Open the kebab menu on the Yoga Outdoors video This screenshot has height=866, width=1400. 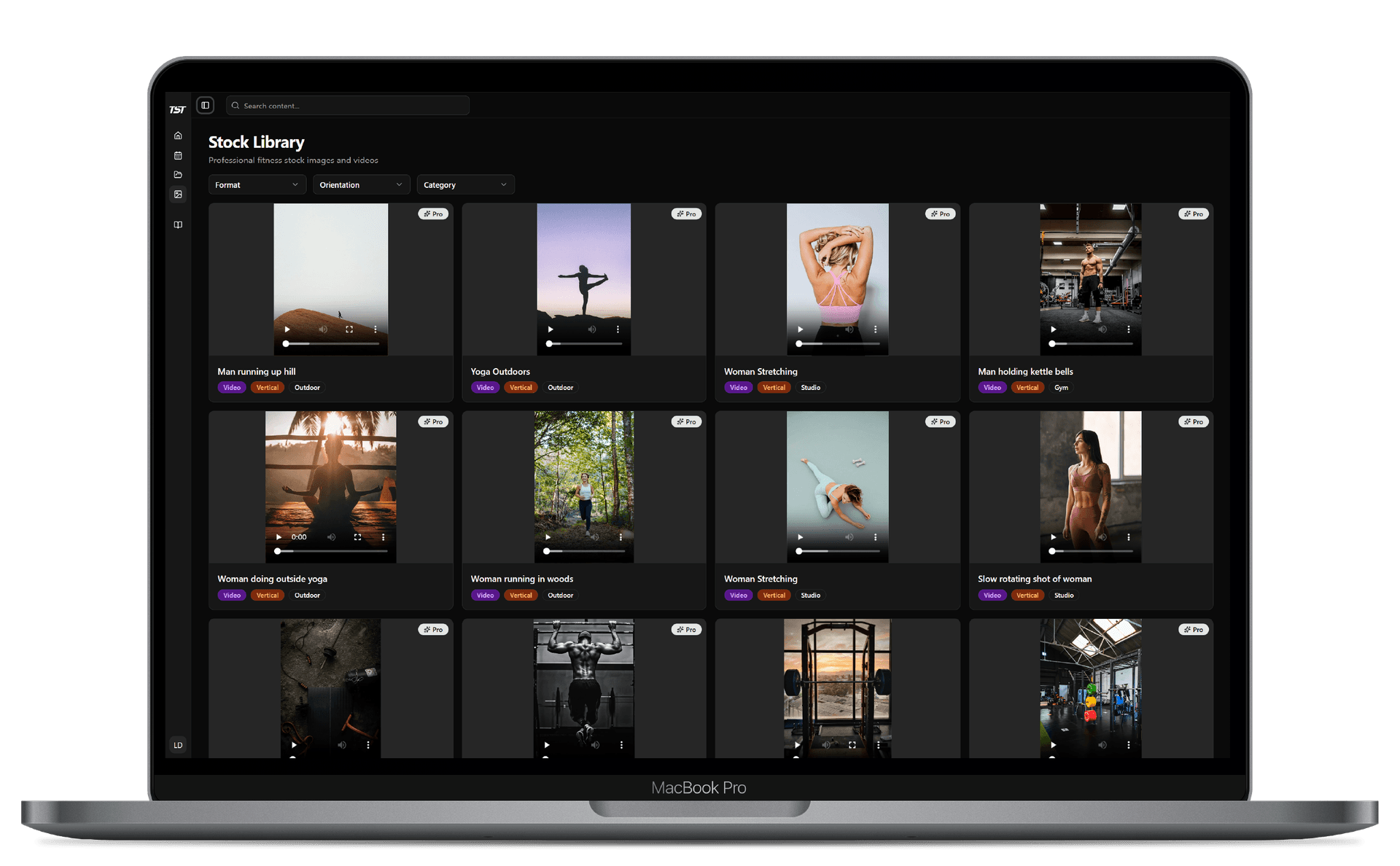[x=618, y=329]
